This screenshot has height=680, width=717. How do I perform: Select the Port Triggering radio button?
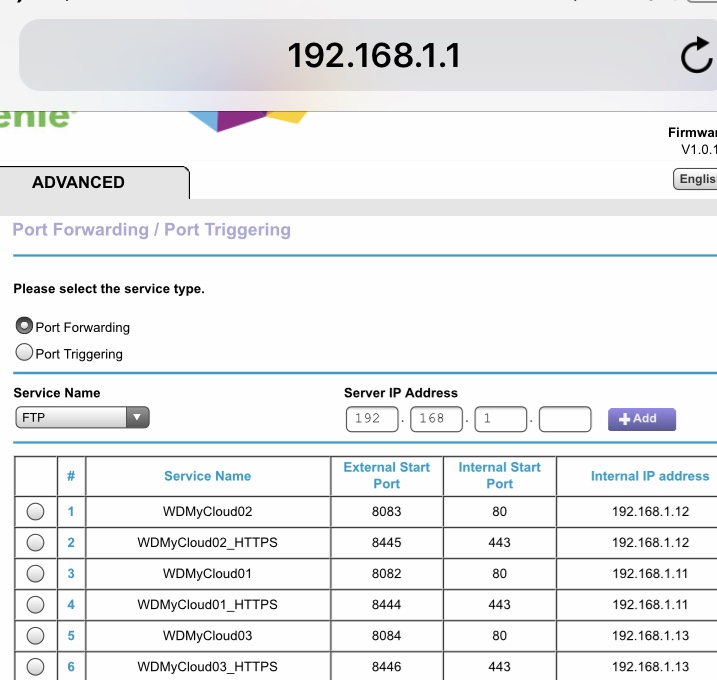click(24, 353)
